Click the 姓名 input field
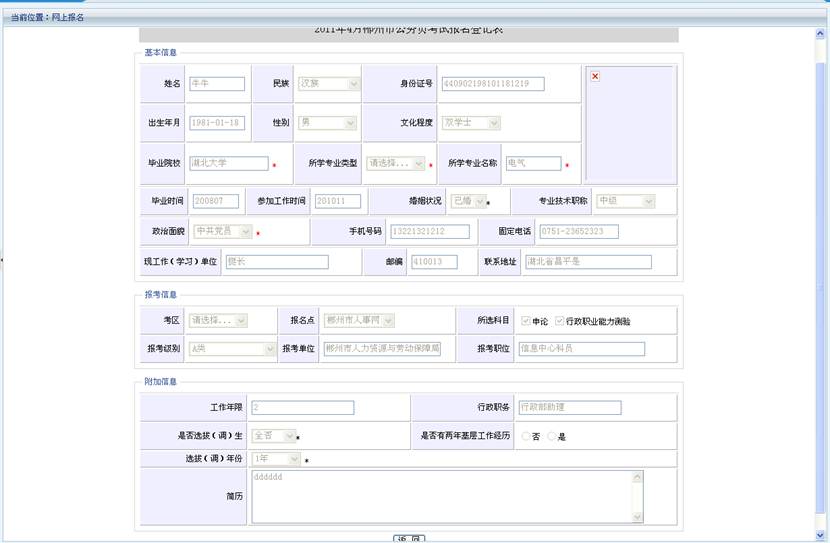The width and height of the screenshot is (830, 543). point(217,84)
